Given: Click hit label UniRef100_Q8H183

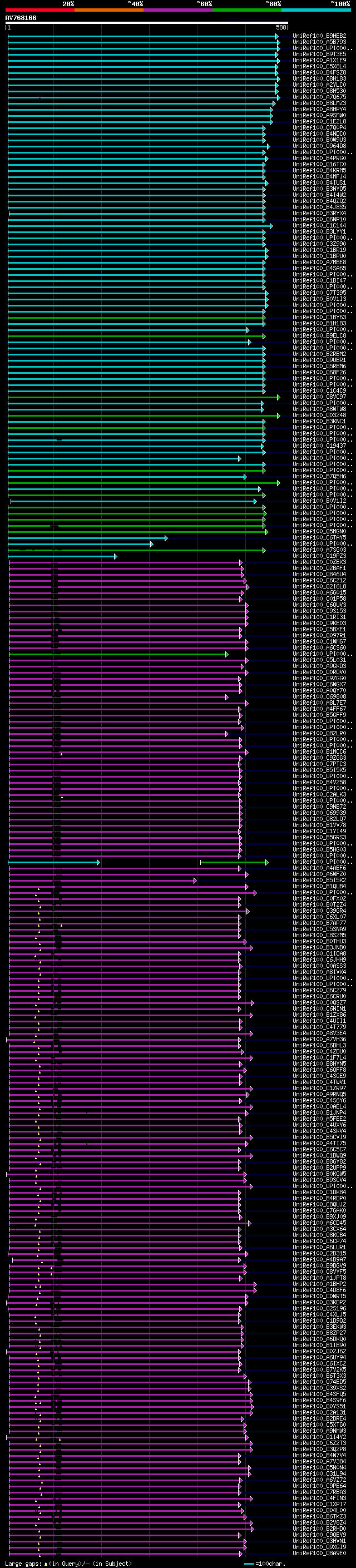Looking at the screenshot, I should pyautogui.click(x=319, y=78).
